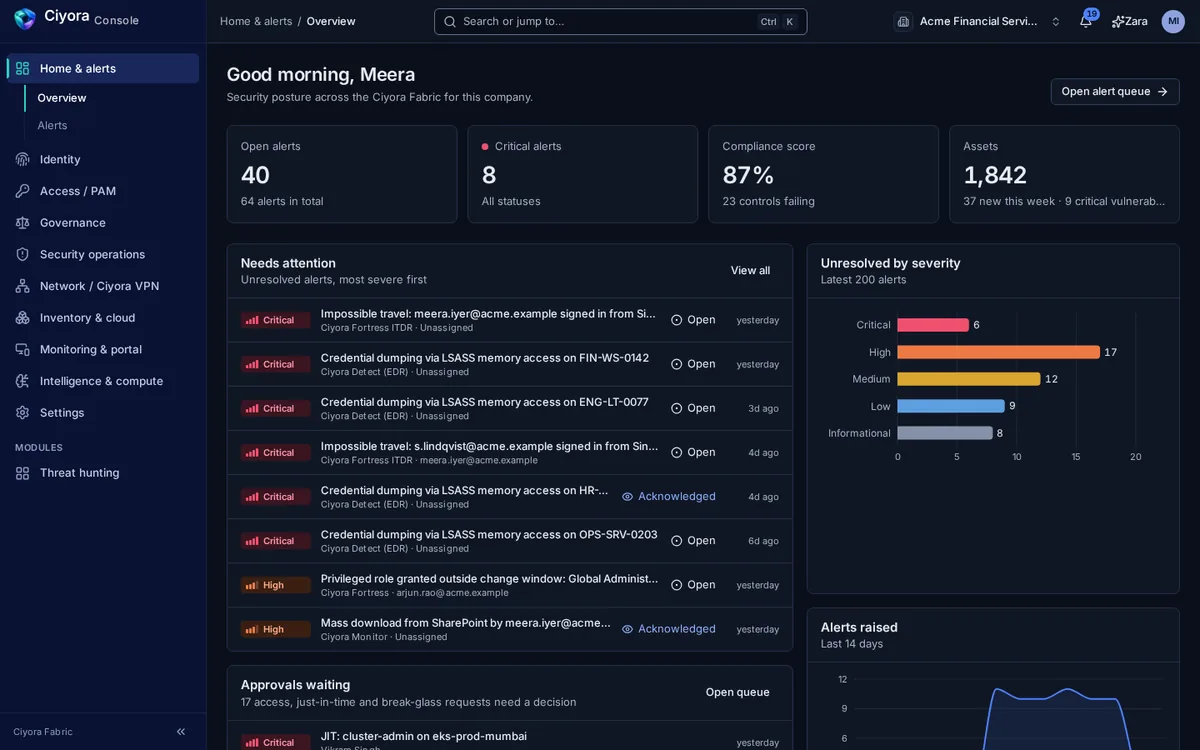Click the Acme company building icon
Viewport: 1200px width, 750px height.
coord(903,21)
